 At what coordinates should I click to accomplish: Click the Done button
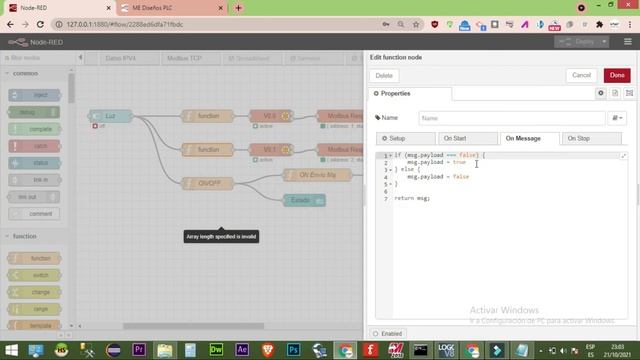coord(617,75)
